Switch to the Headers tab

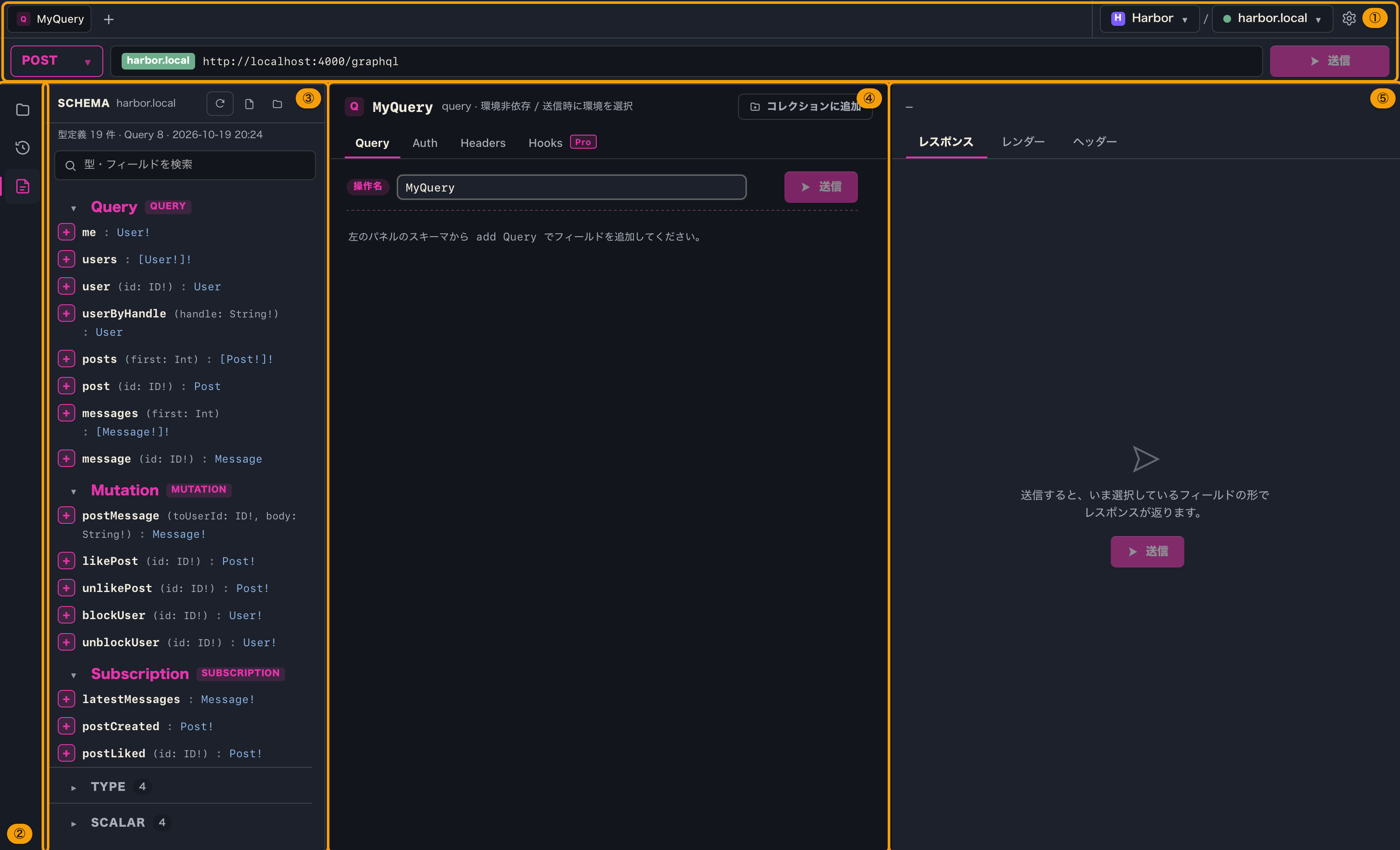[x=483, y=143]
